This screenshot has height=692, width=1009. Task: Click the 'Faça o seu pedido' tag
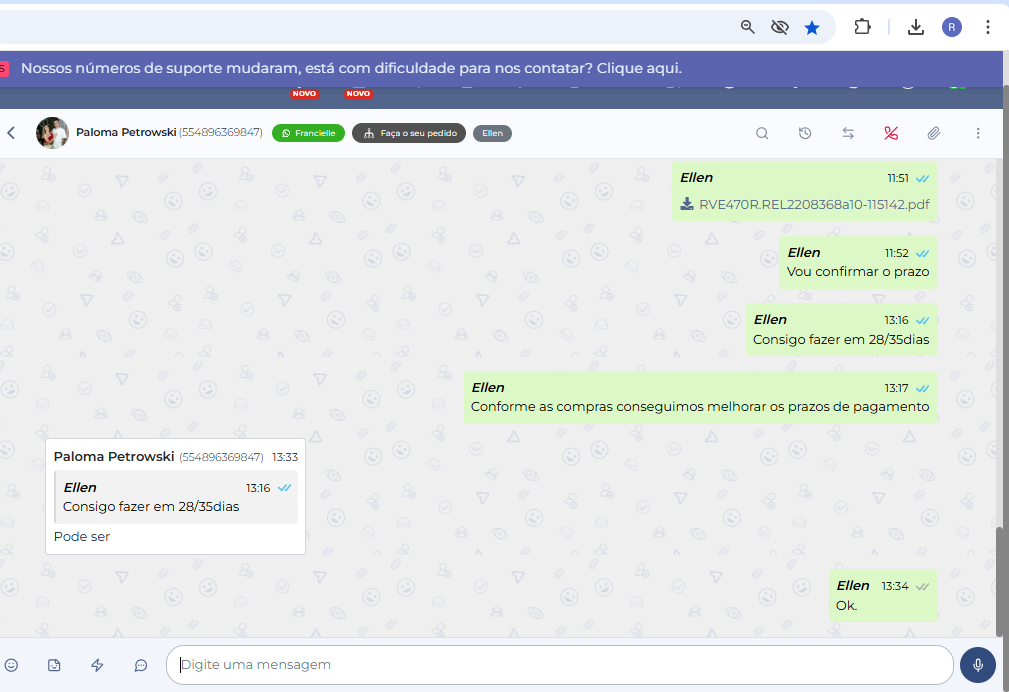coord(409,133)
